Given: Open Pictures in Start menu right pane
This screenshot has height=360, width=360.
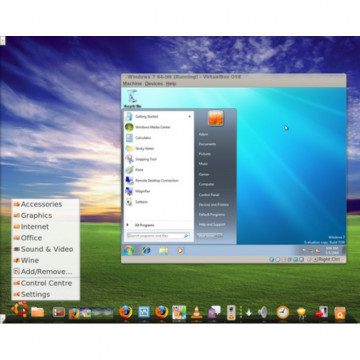Looking at the screenshot, I should 205,154.
